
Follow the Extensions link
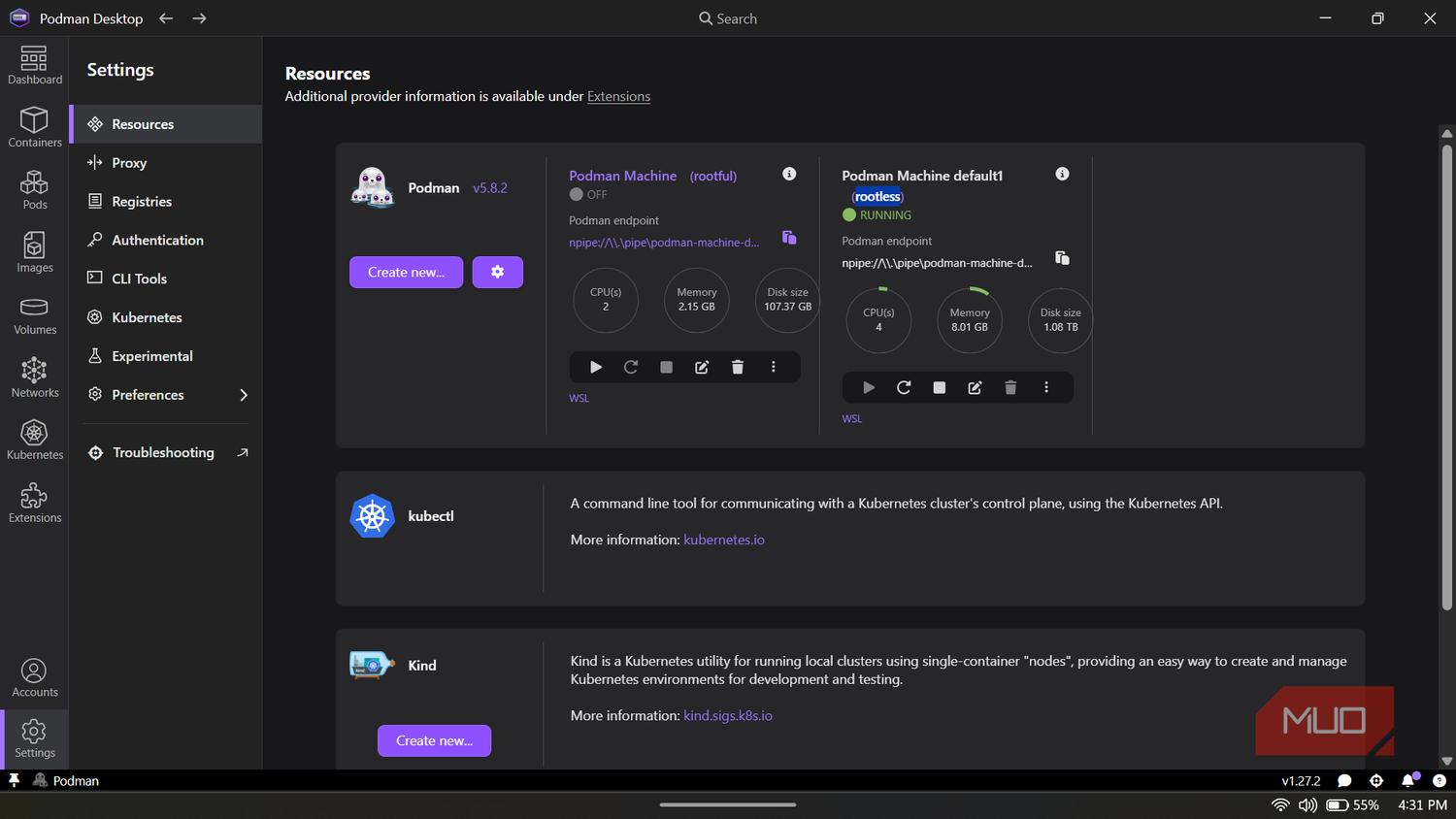[618, 96]
